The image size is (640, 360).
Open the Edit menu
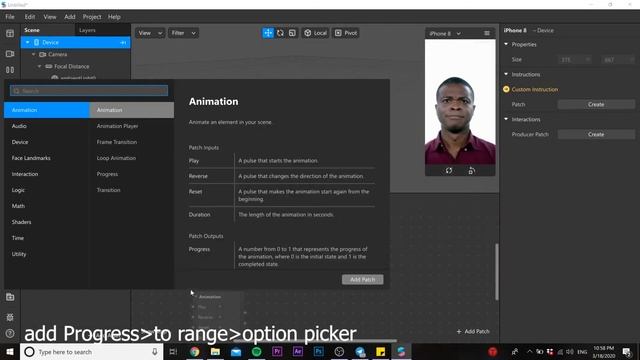30,17
